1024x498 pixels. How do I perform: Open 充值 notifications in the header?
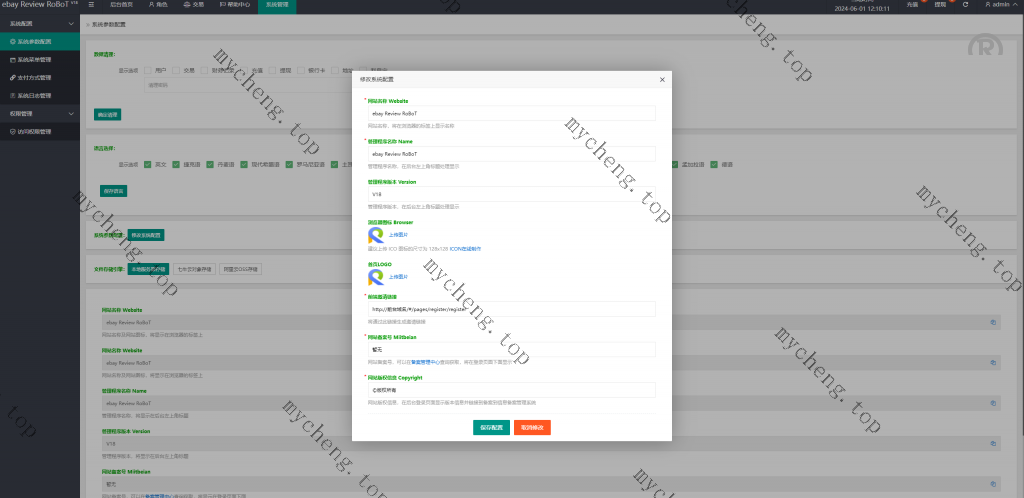912,5
